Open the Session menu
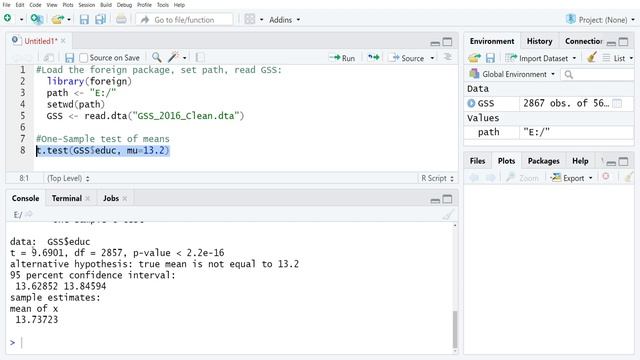This screenshot has width=640, height=360. pyautogui.click(x=87, y=5)
